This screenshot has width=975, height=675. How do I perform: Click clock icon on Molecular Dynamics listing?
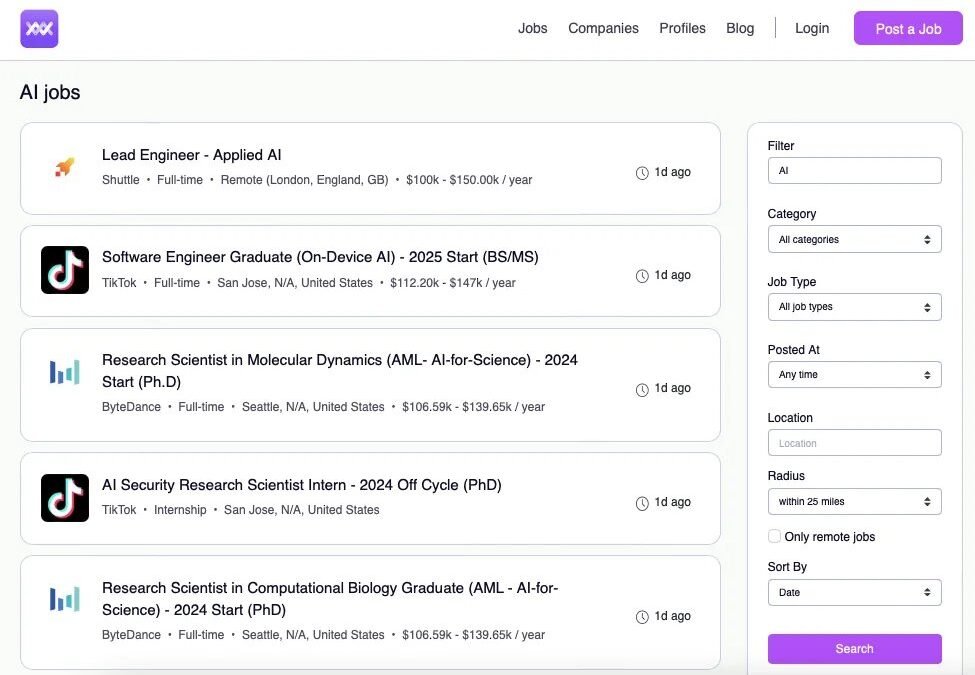coord(642,390)
